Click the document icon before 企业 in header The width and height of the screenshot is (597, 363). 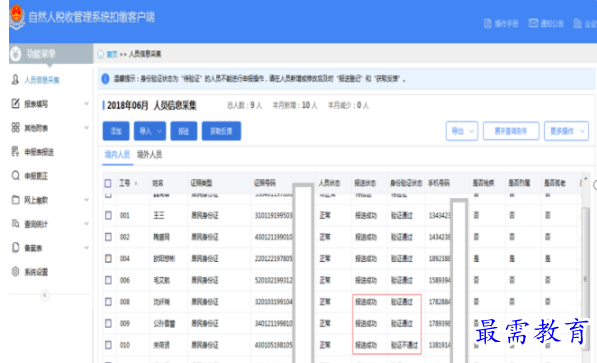(578, 24)
